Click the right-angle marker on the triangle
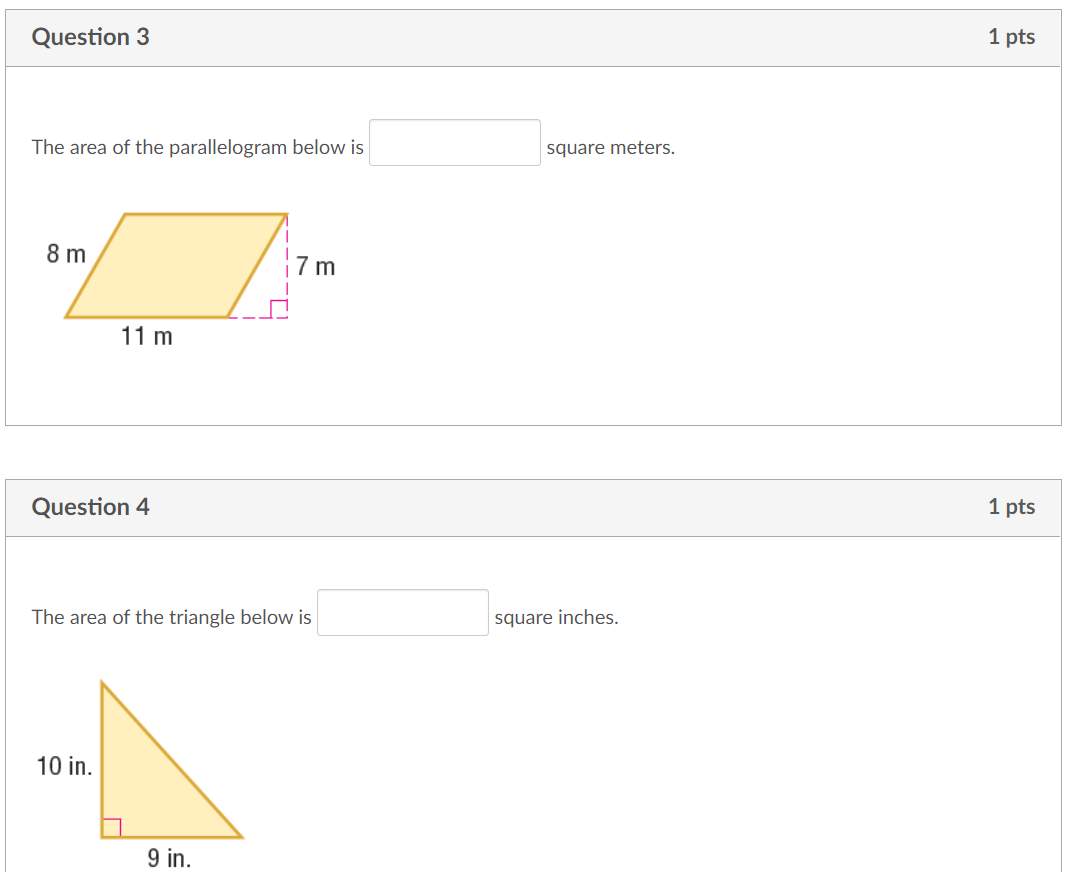The image size is (1067, 872). click(x=112, y=826)
